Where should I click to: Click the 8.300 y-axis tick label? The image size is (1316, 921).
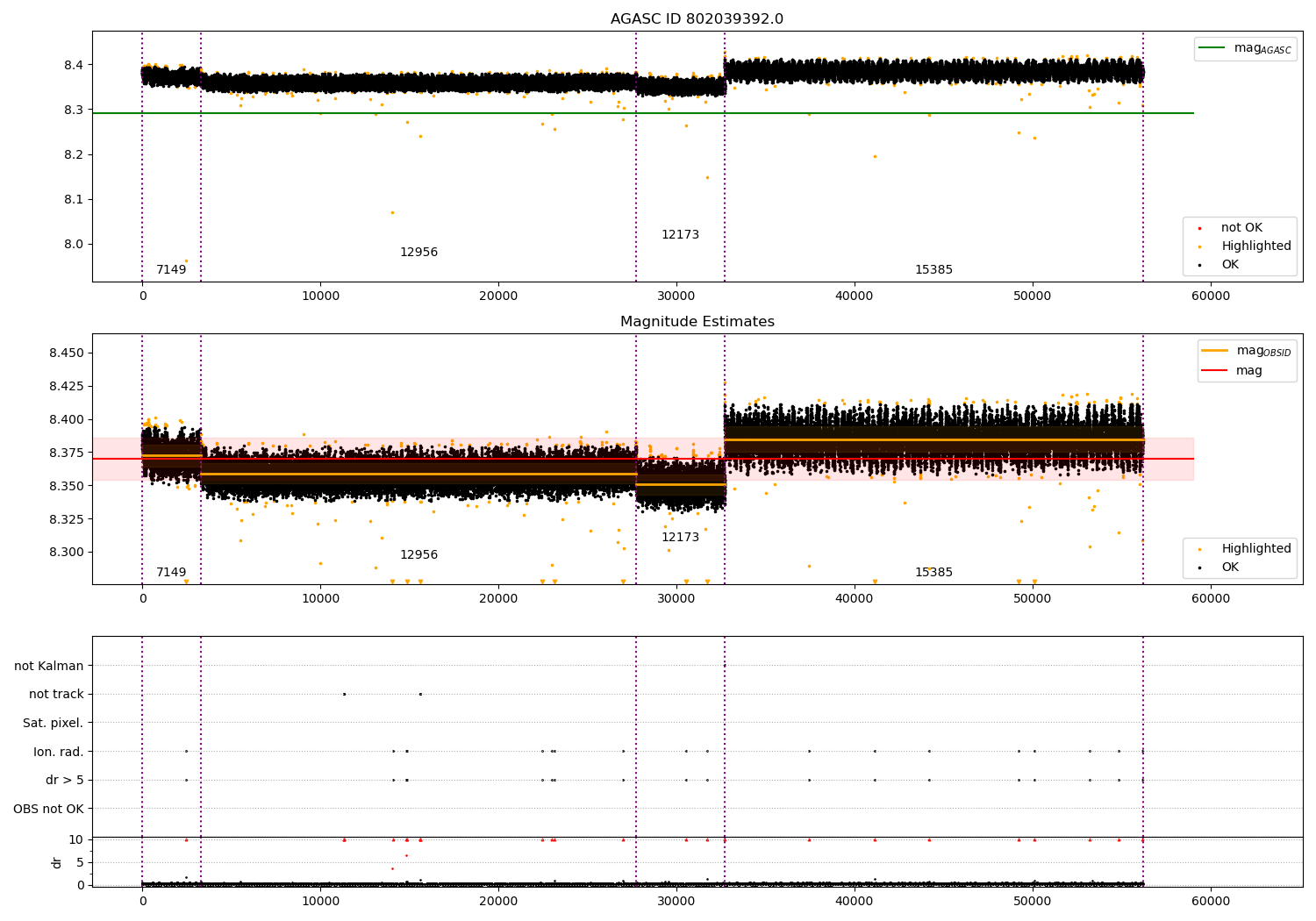[67, 553]
